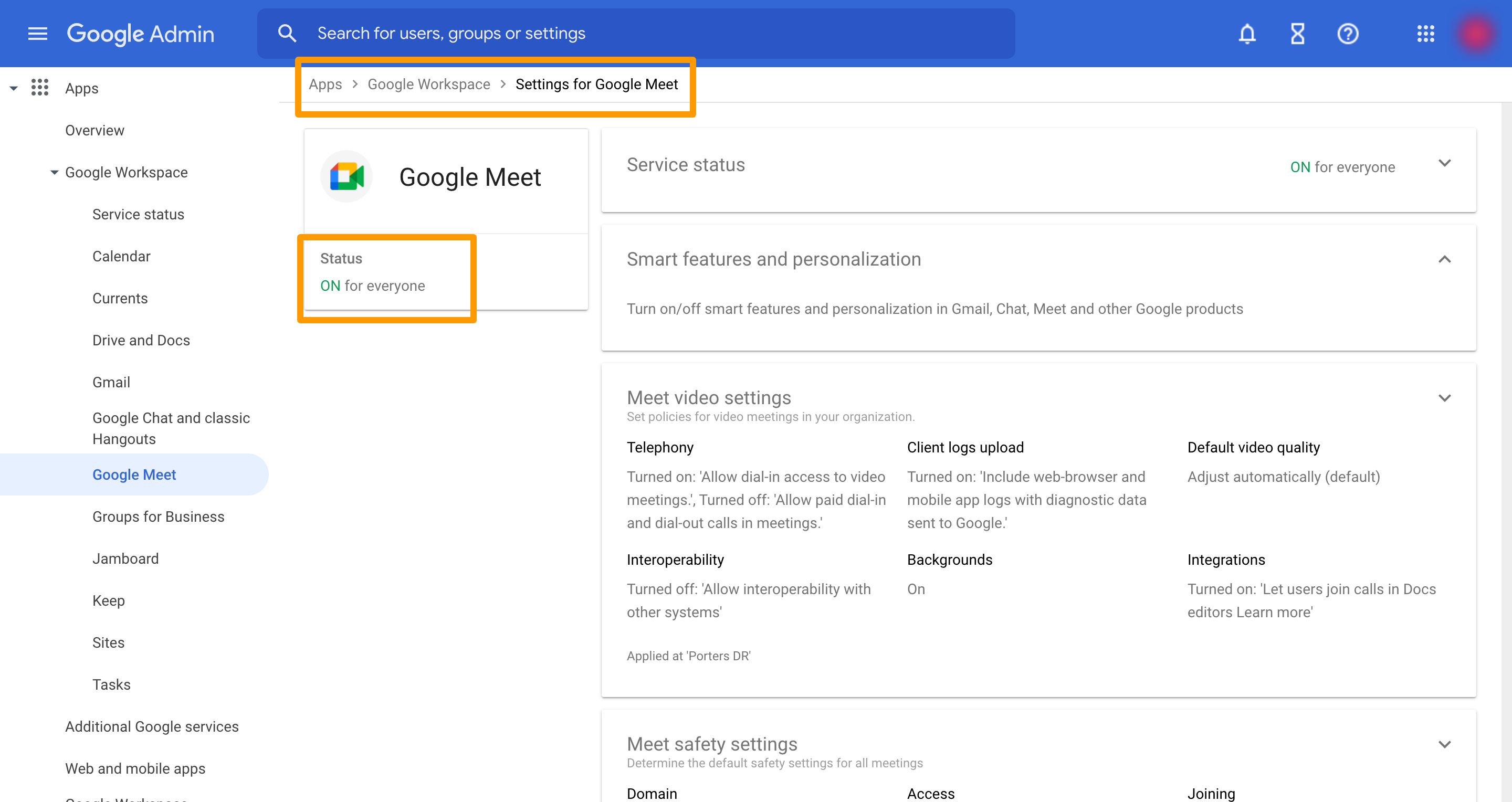Click the search magnifier icon

click(x=287, y=34)
